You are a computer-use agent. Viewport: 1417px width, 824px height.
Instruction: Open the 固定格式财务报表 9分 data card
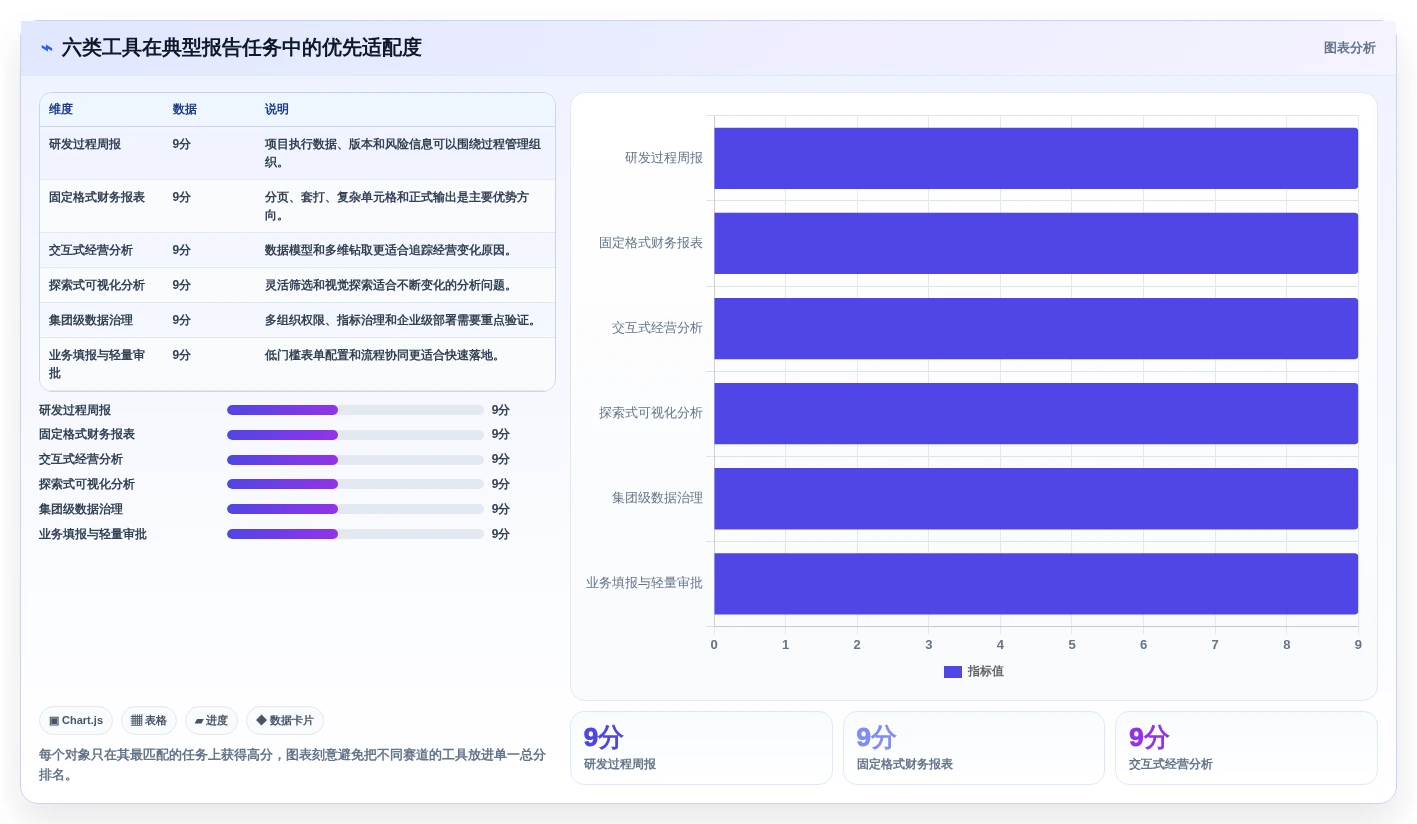(974, 748)
